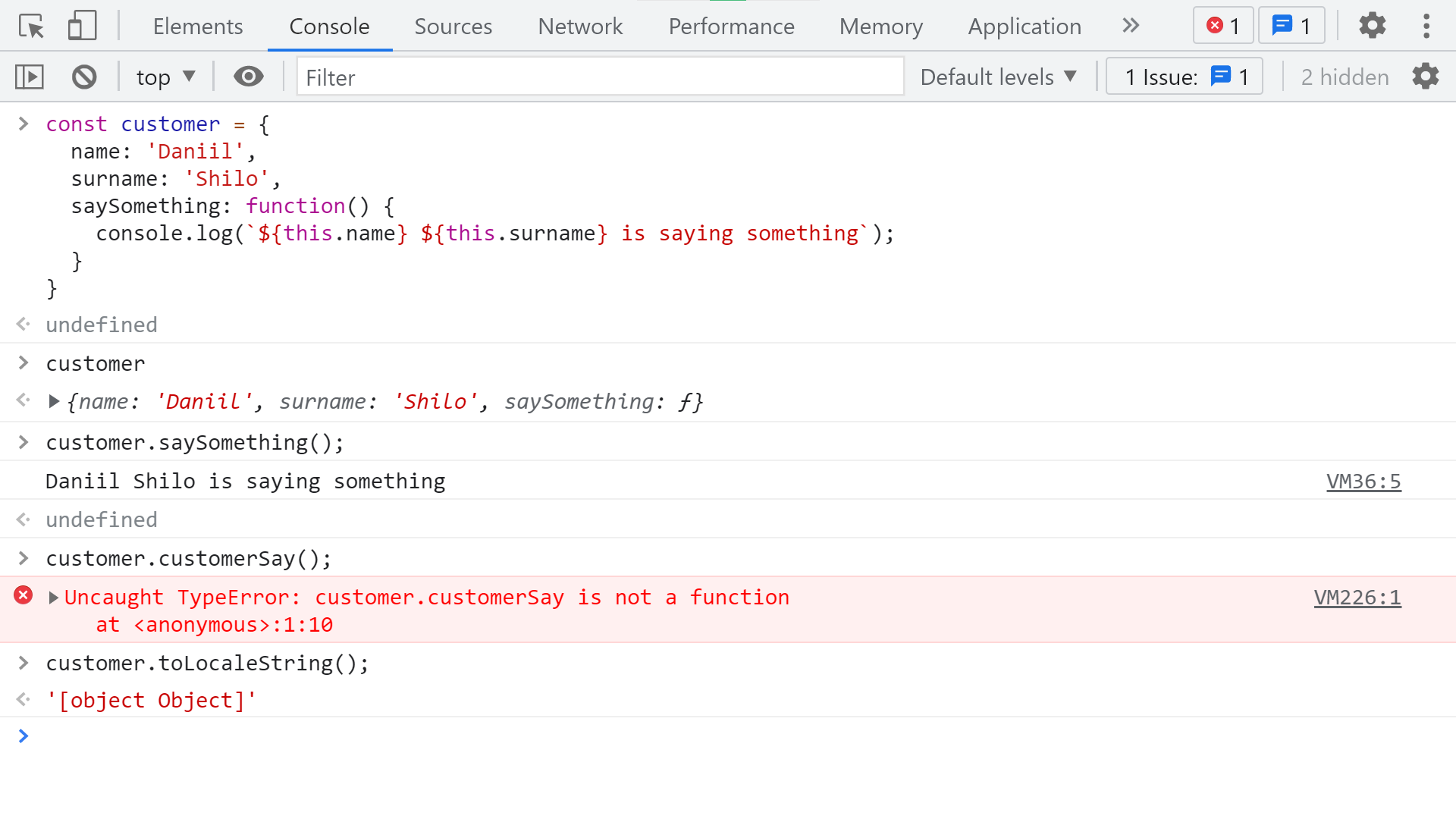Viewport: 1456px width, 819px height.
Task: Create live expression with eye icon
Action: click(x=248, y=77)
